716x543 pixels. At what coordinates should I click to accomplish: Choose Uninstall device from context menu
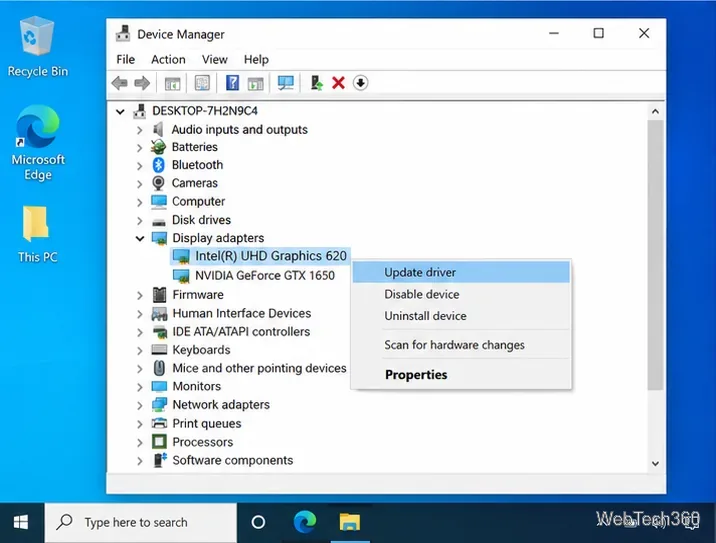(461, 316)
